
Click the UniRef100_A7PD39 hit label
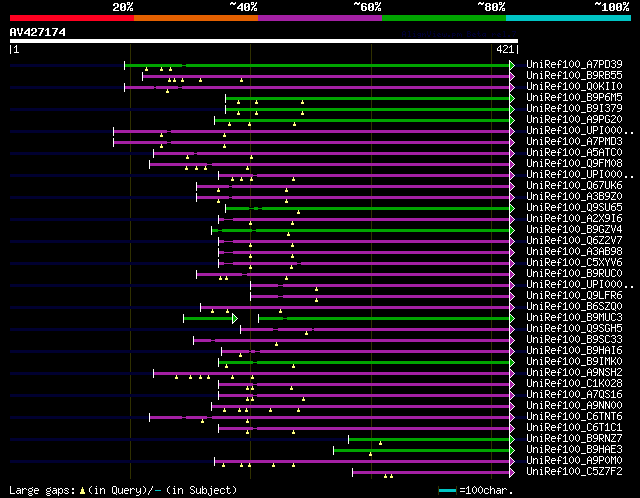[x=574, y=64]
